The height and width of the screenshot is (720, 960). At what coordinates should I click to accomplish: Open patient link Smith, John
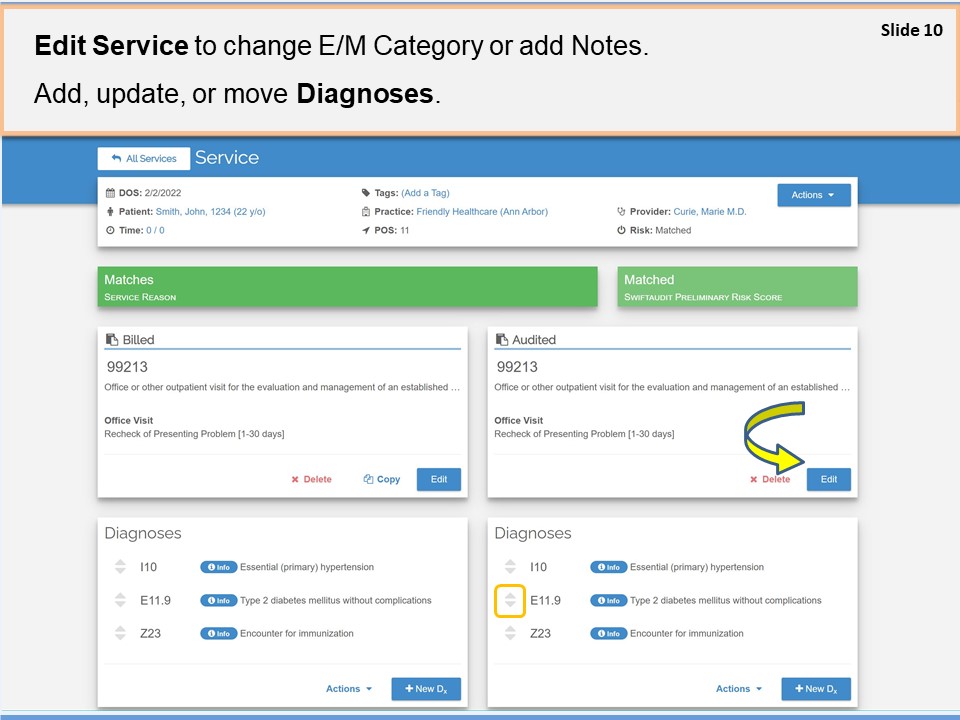pyautogui.click(x=210, y=212)
